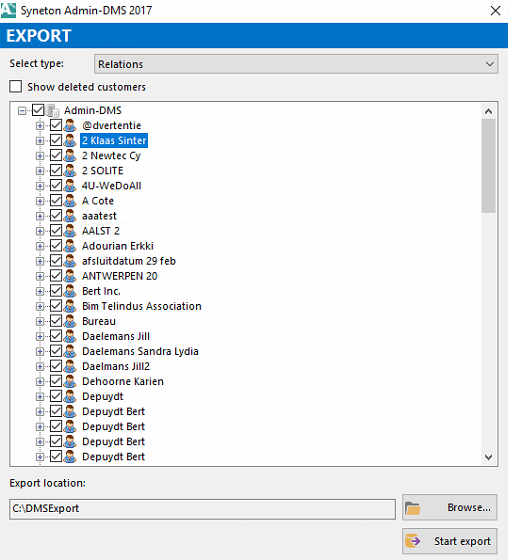
Task: Select the Daelemans Sandra Lydia row
Action: point(140,351)
